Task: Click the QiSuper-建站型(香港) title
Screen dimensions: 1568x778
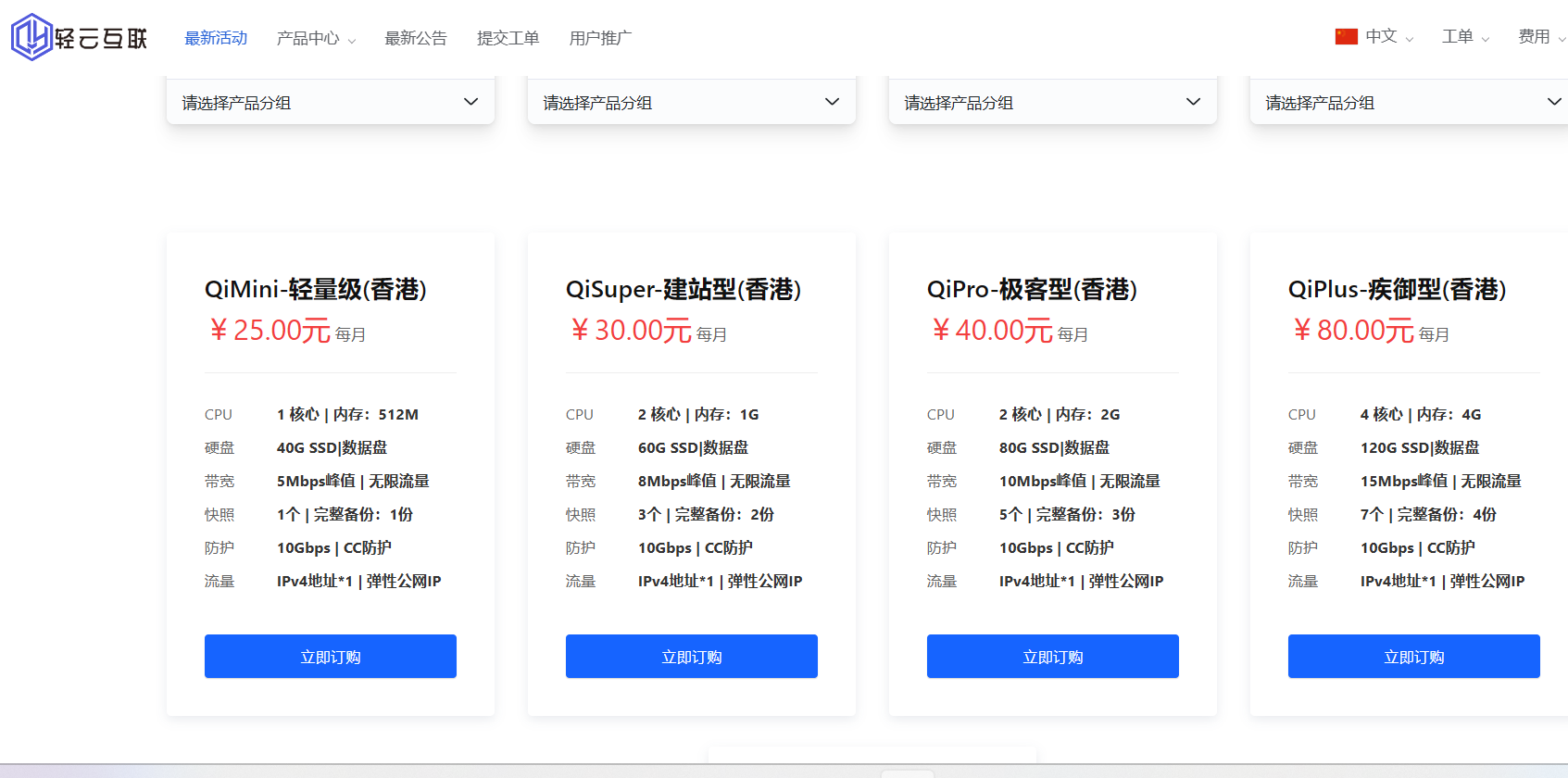Action: 684,289
